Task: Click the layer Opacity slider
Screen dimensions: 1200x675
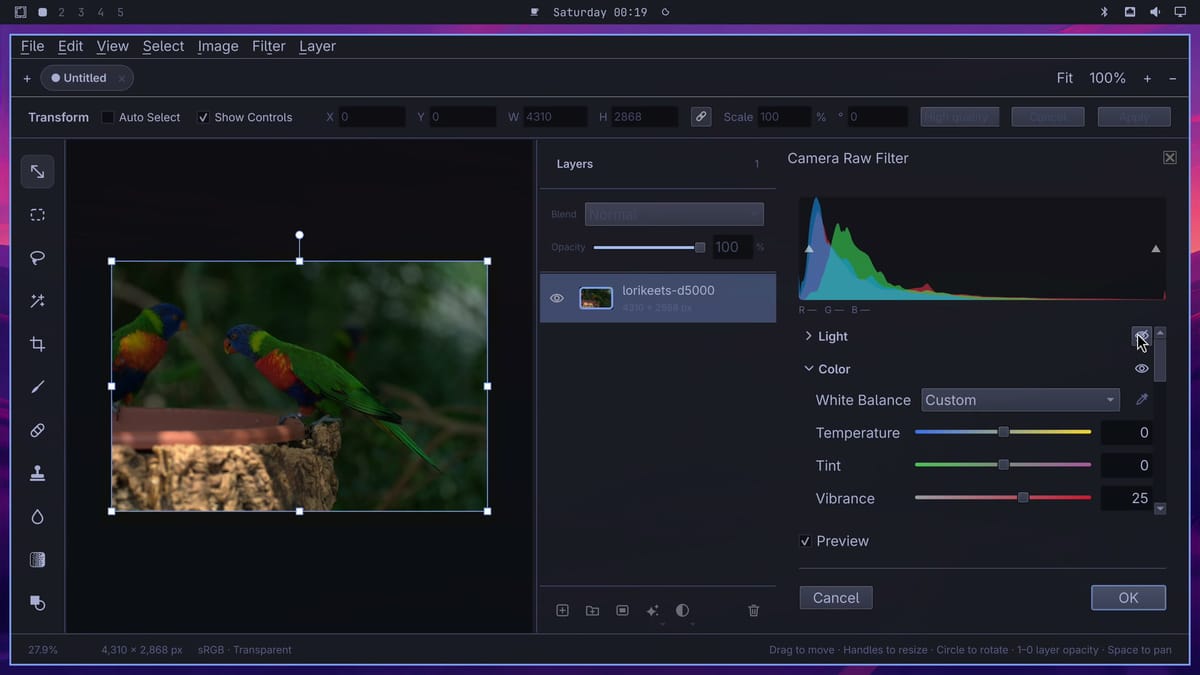Action: (649, 247)
